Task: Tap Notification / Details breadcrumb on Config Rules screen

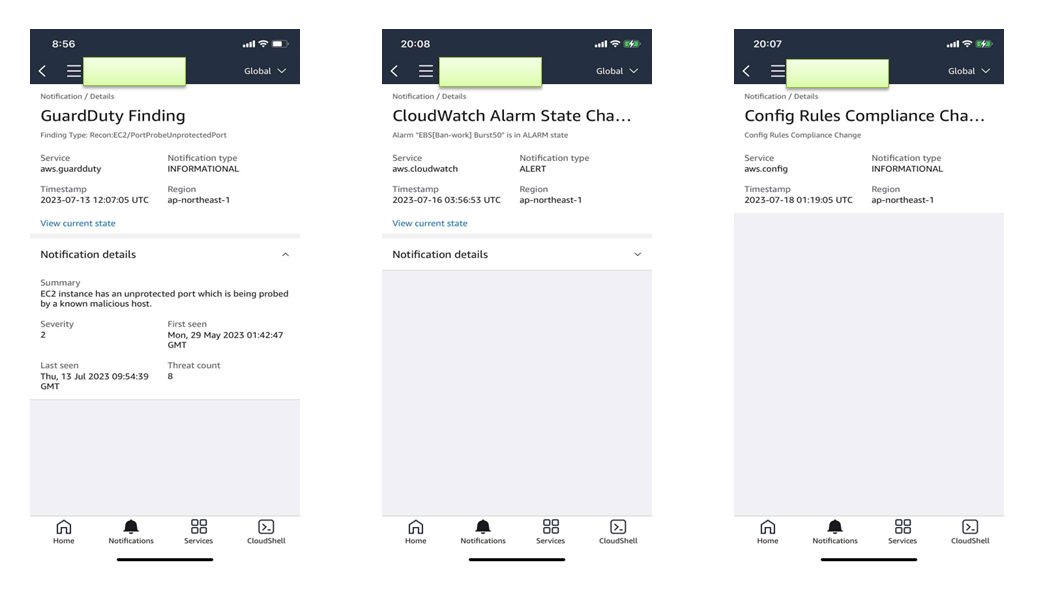Action: [781, 96]
